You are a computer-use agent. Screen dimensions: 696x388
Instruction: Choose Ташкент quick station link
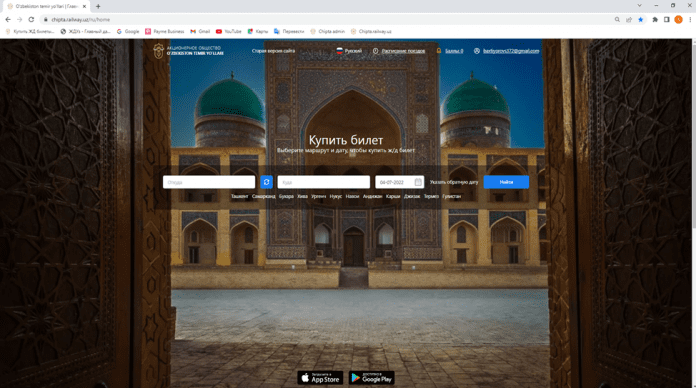click(x=239, y=196)
